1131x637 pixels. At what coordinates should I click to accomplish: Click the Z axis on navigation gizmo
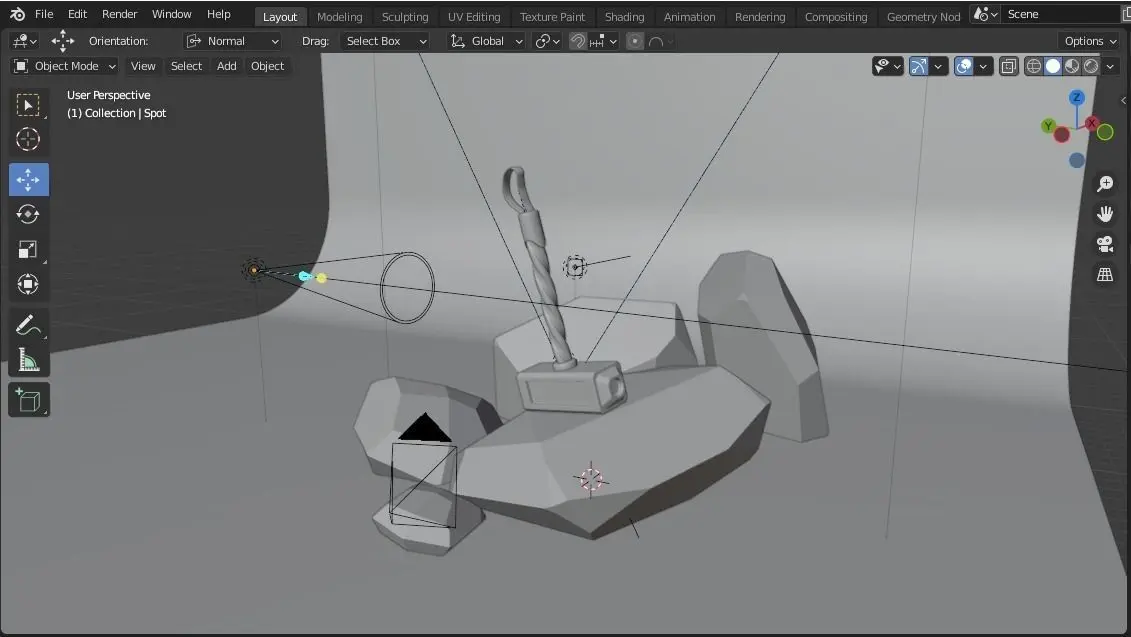click(x=1077, y=97)
